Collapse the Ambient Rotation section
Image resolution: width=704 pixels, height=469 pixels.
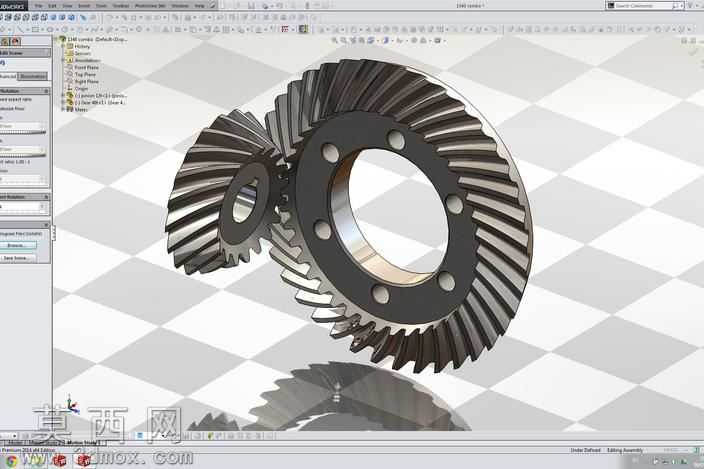point(46,197)
